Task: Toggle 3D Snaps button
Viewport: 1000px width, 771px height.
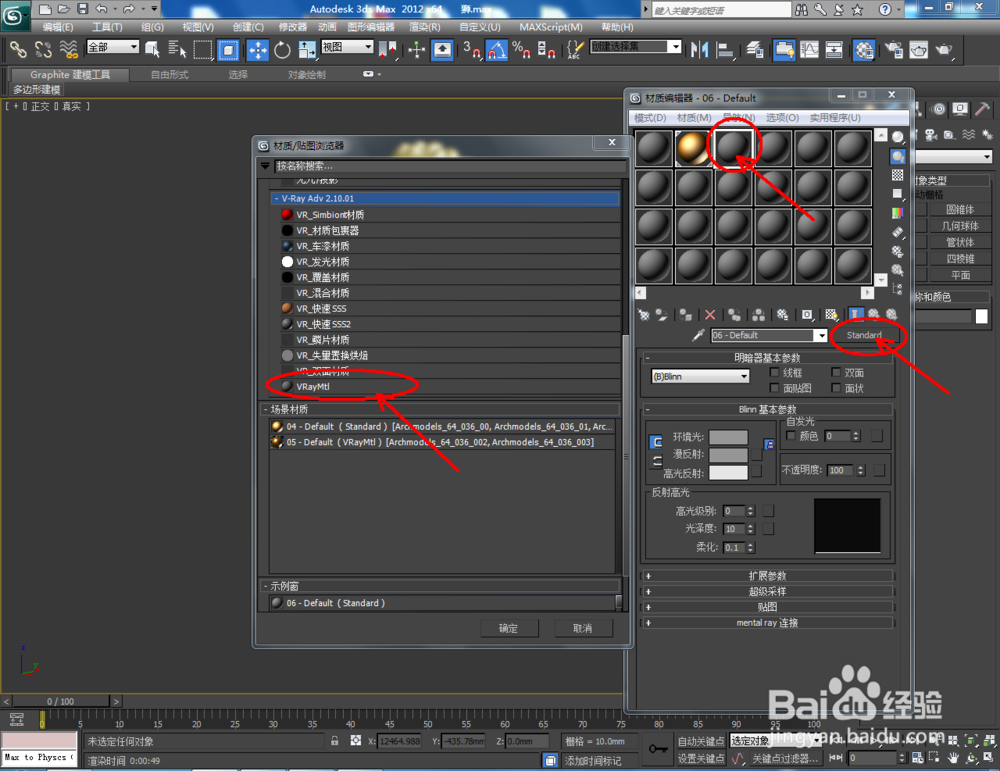Action: pos(472,49)
